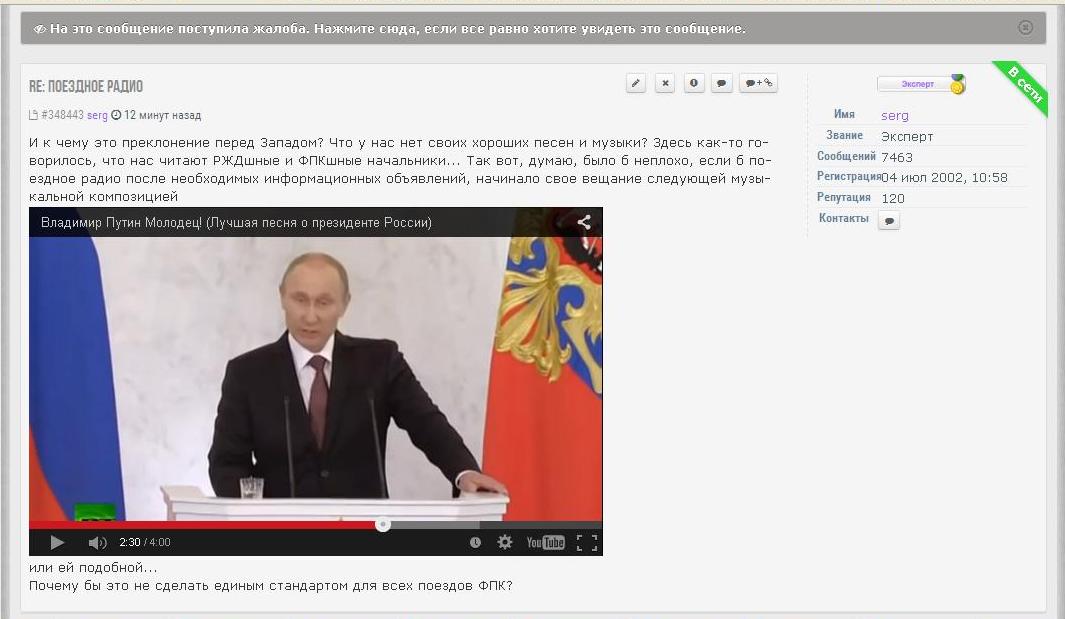Open the video share icon

(584, 222)
